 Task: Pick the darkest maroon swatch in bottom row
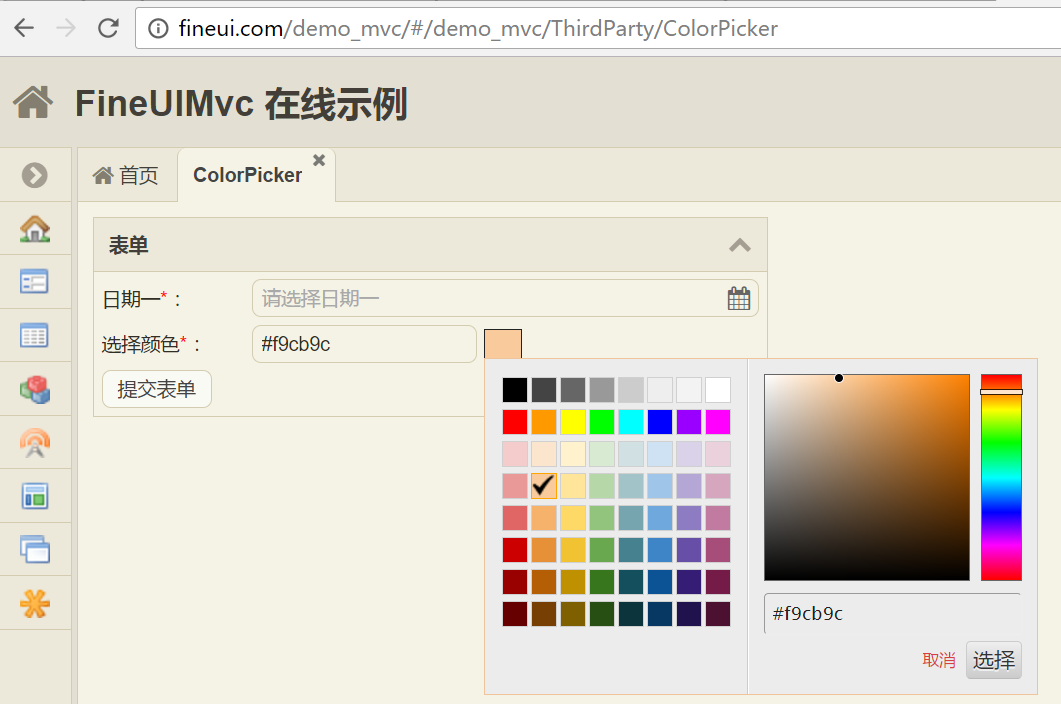tap(515, 614)
